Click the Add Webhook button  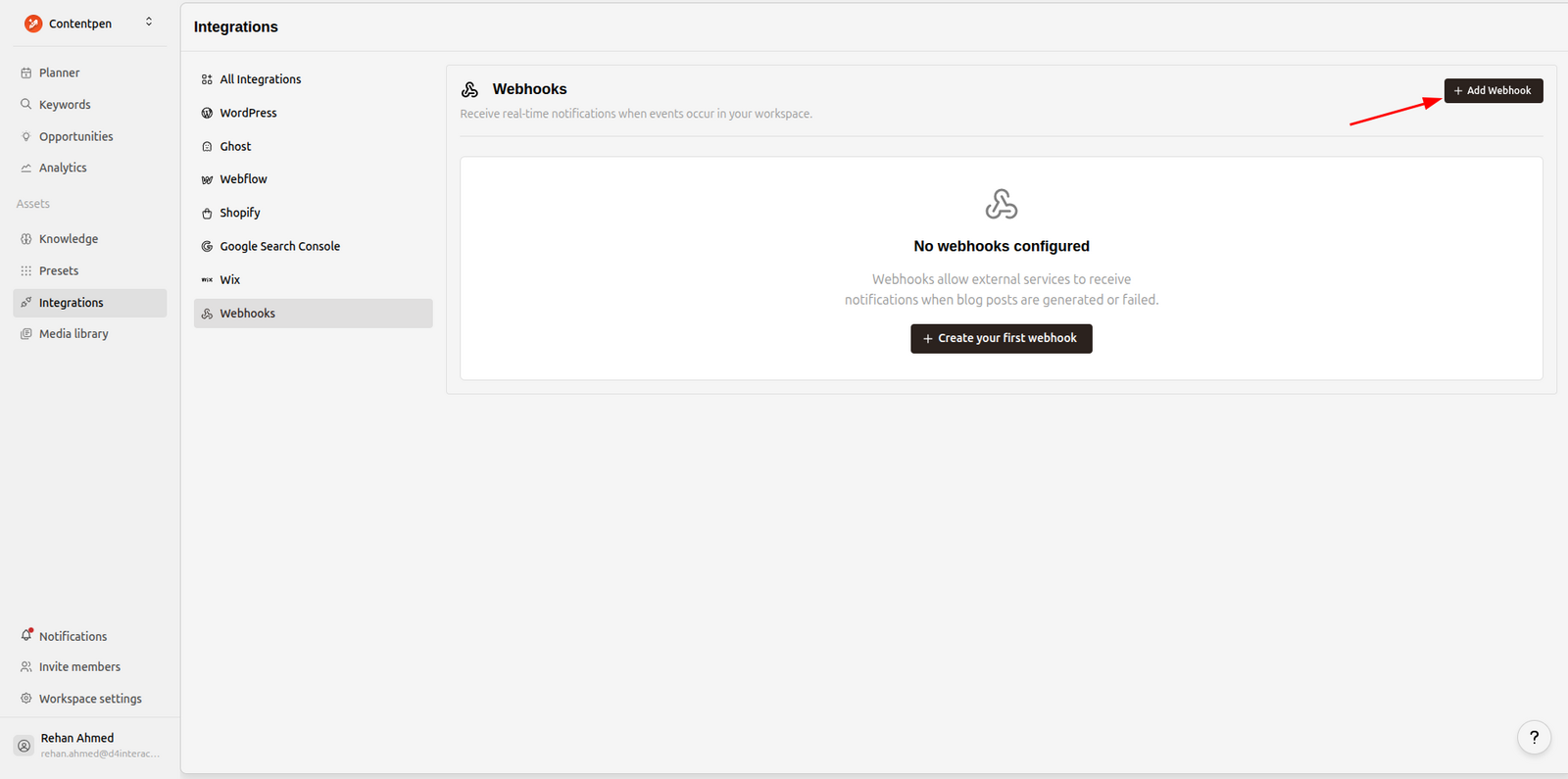coord(1493,90)
